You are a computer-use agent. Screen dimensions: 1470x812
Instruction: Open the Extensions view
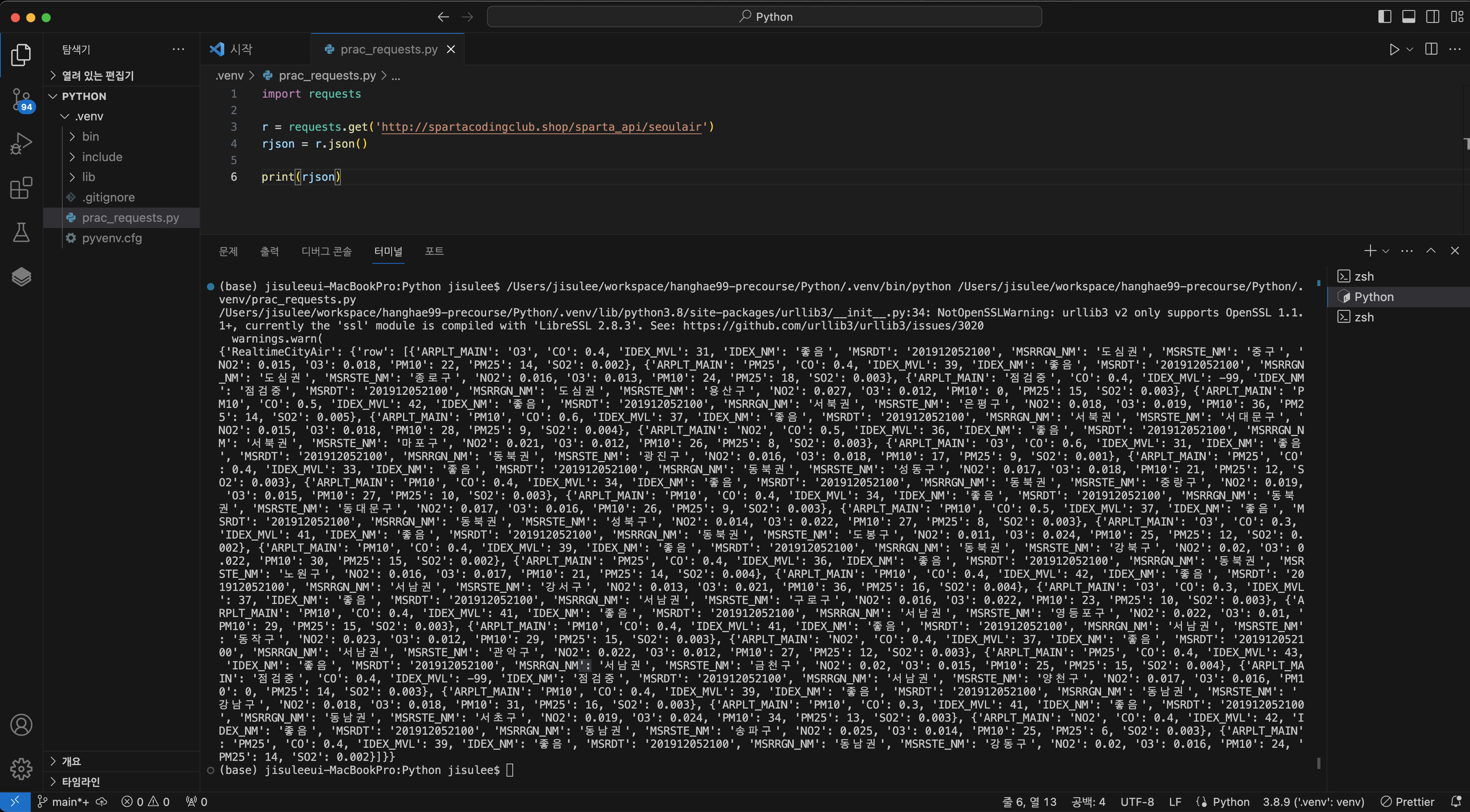point(21,188)
